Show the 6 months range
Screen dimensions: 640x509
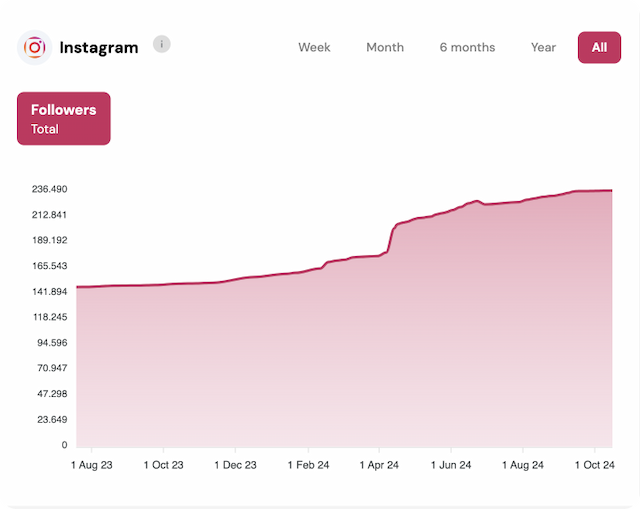coord(467,47)
